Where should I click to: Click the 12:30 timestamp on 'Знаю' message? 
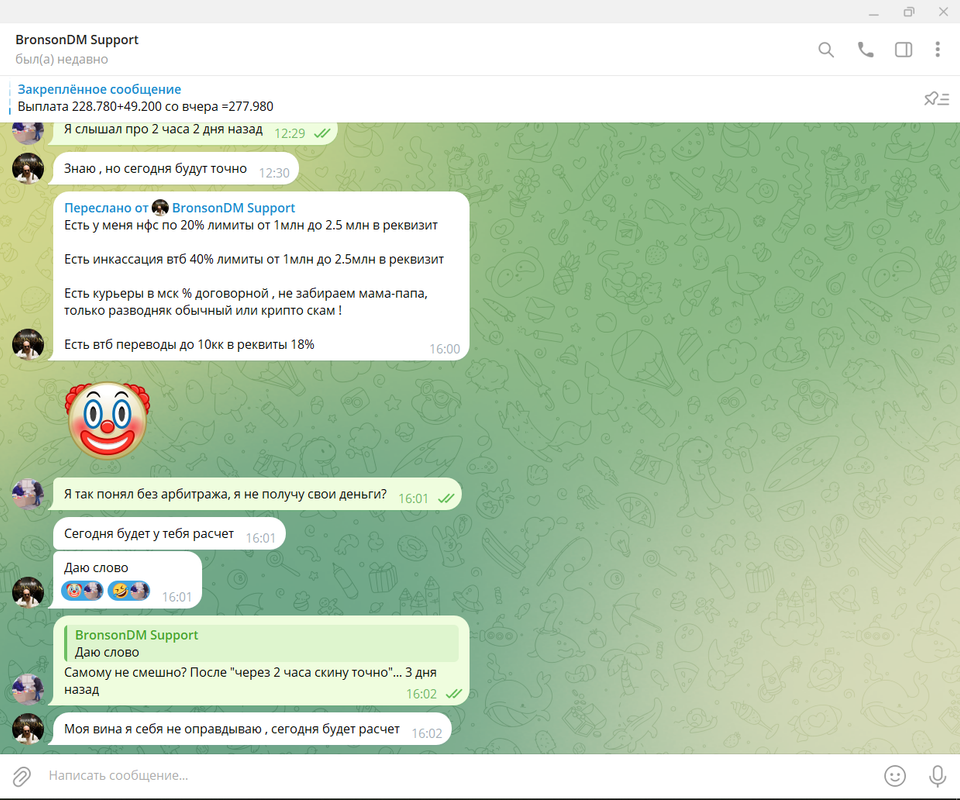(x=274, y=173)
